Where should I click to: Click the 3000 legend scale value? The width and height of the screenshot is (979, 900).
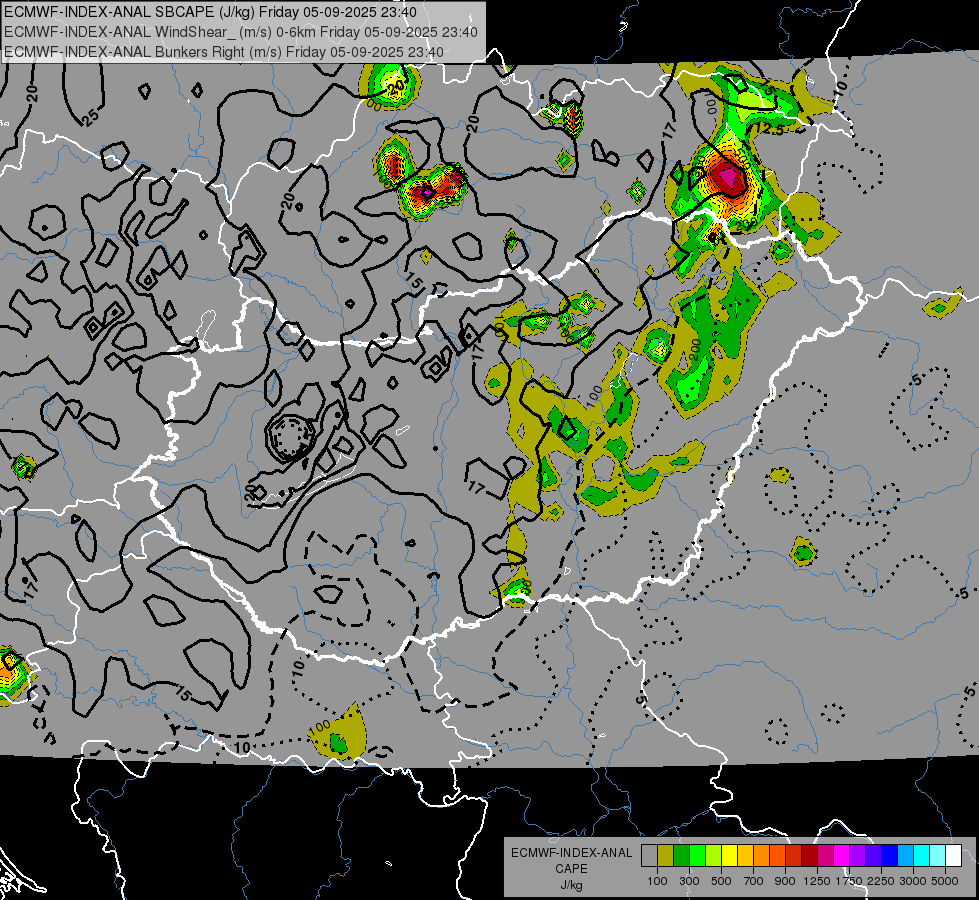pos(913,881)
